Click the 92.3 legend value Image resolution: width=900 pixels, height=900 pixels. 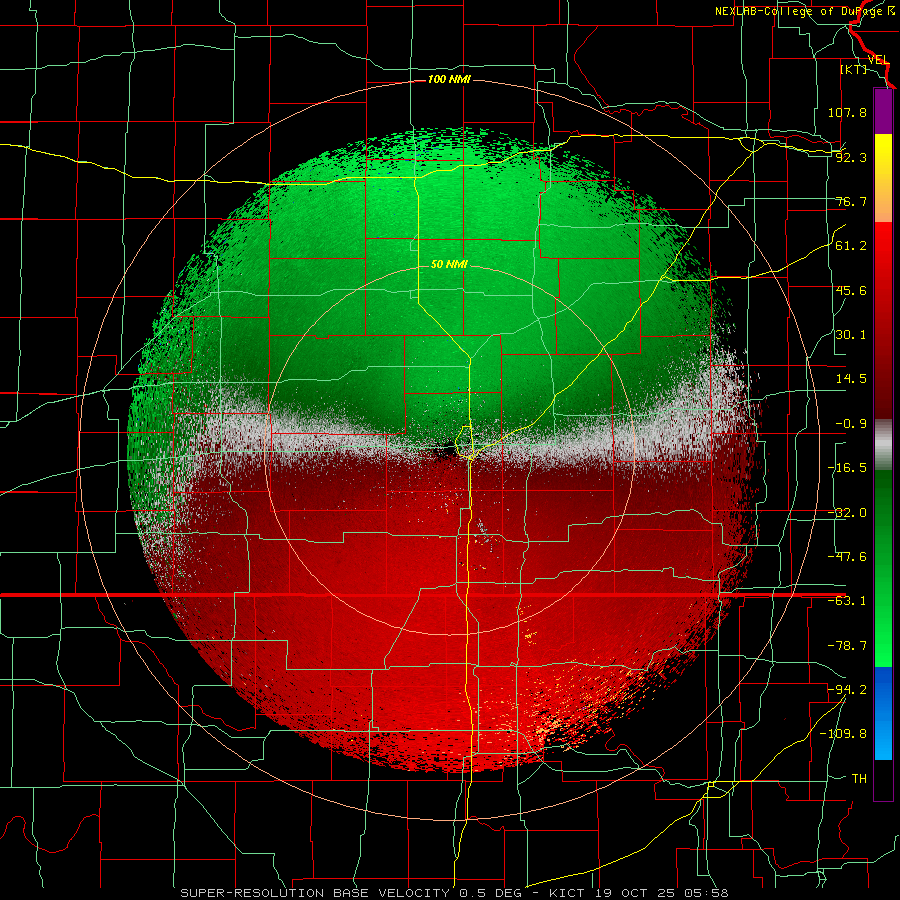(x=851, y=157)
